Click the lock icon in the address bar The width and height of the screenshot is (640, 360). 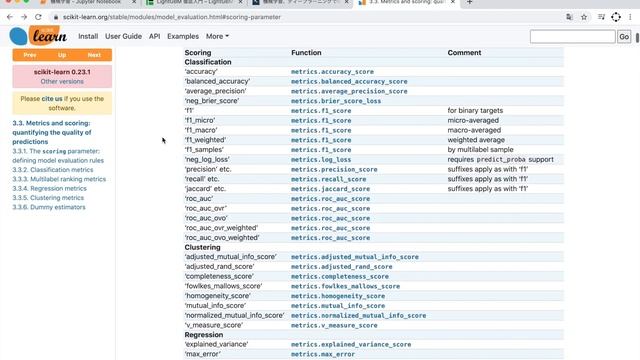click(56, 17)
